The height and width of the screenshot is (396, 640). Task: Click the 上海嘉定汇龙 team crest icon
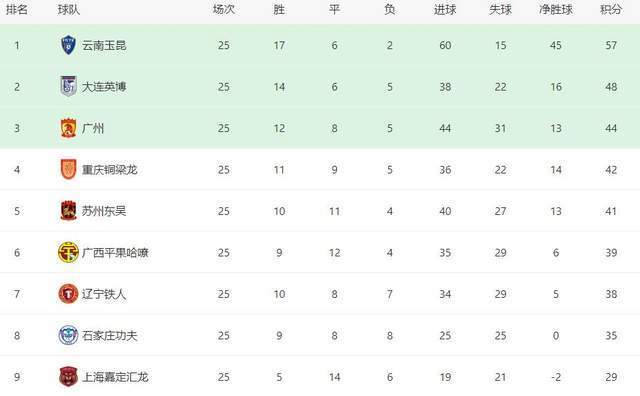point(68,376)
